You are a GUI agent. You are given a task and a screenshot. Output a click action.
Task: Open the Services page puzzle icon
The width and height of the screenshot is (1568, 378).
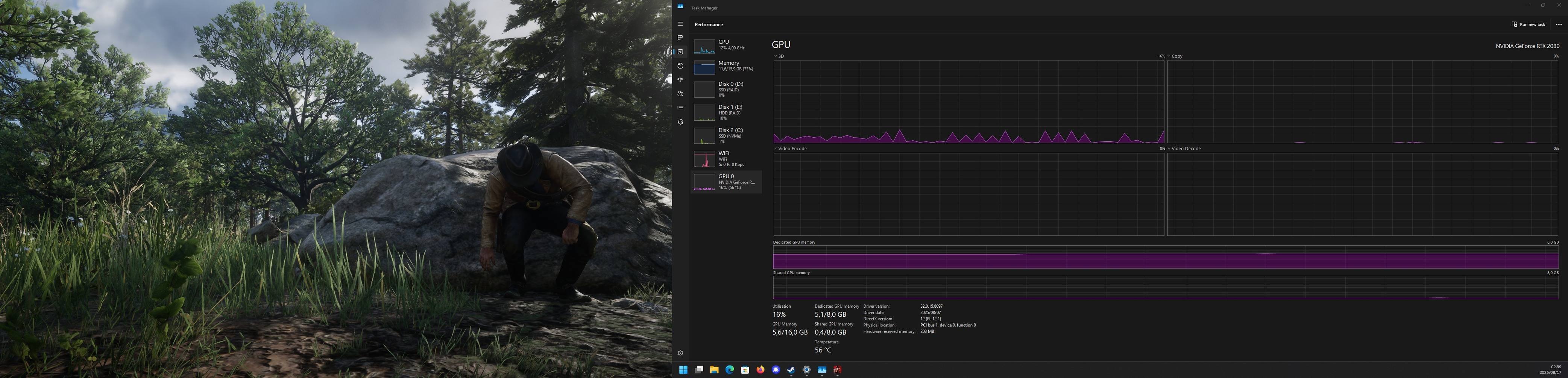point(680,122)
